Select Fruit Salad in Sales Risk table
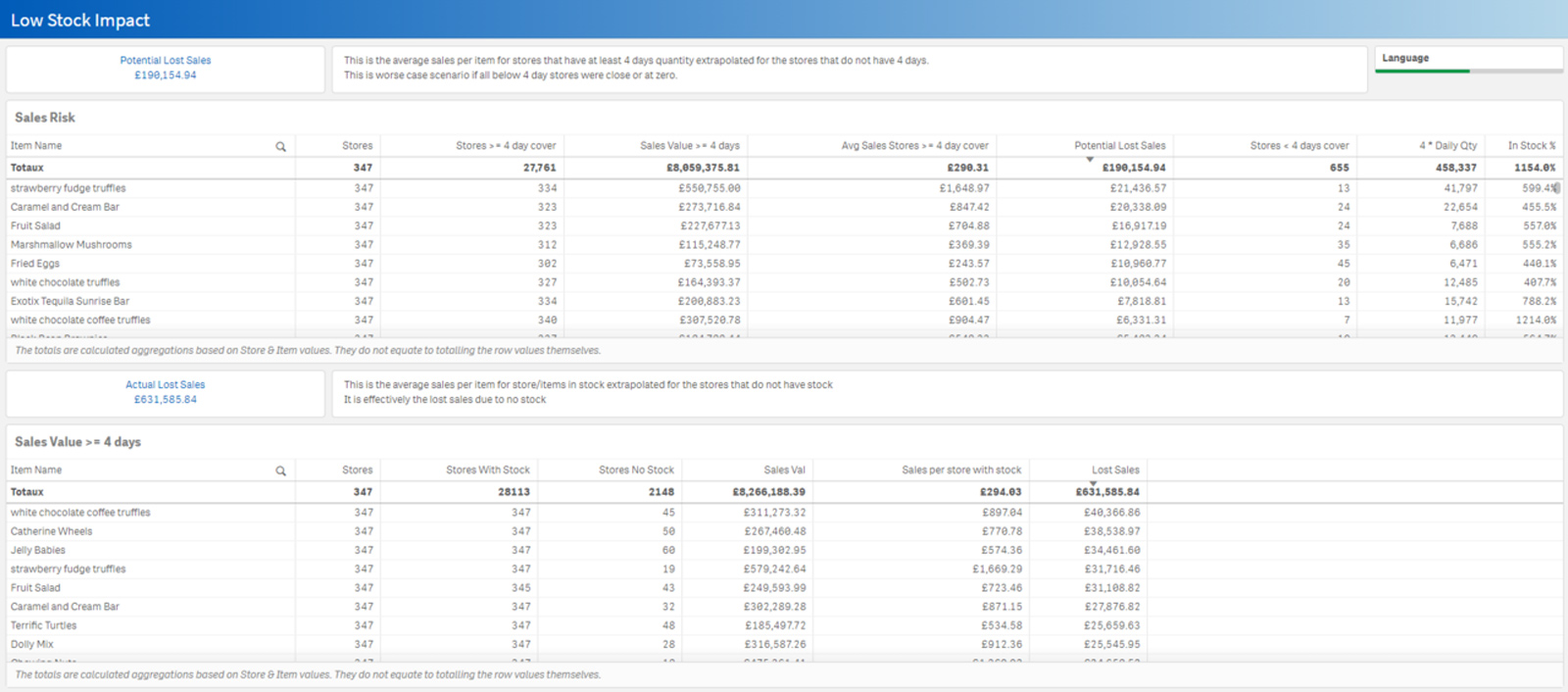This screenshot has height=692, width=1568. click(x=35, y=226)
